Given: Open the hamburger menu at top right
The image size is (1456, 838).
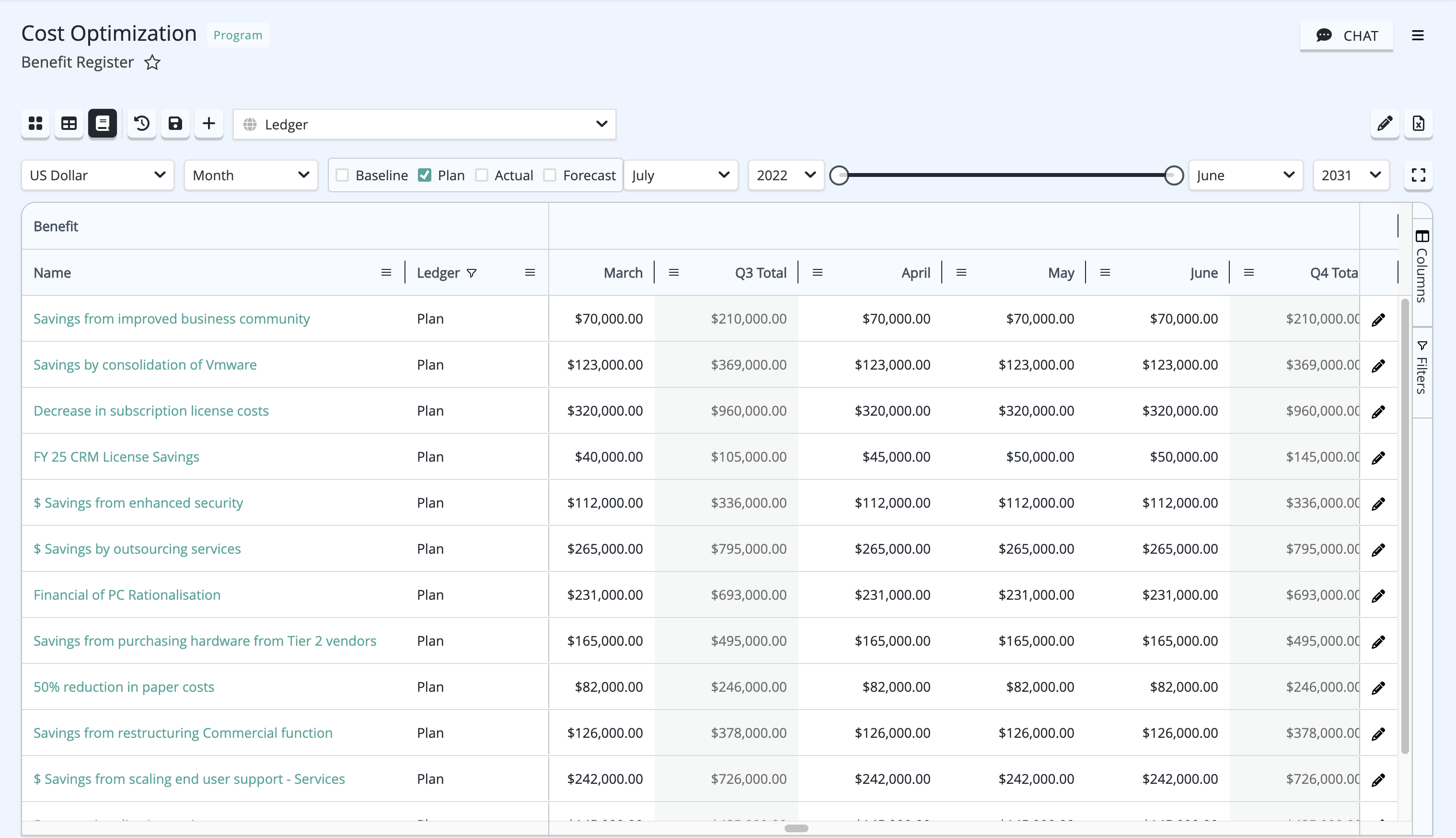Looking at the screenshot, I should (1418, 35).
